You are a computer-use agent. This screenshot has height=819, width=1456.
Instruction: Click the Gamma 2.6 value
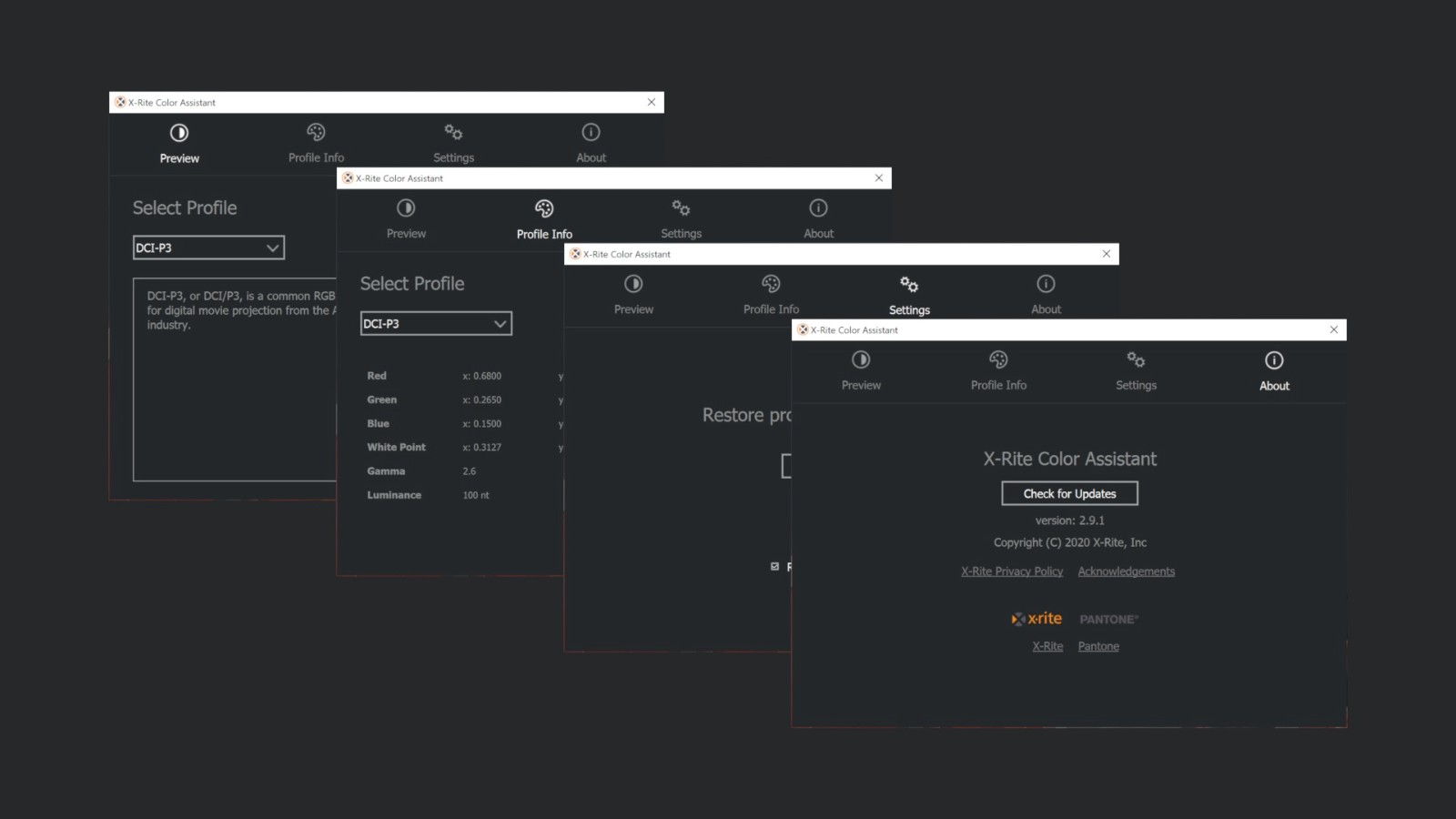[469, 471]
